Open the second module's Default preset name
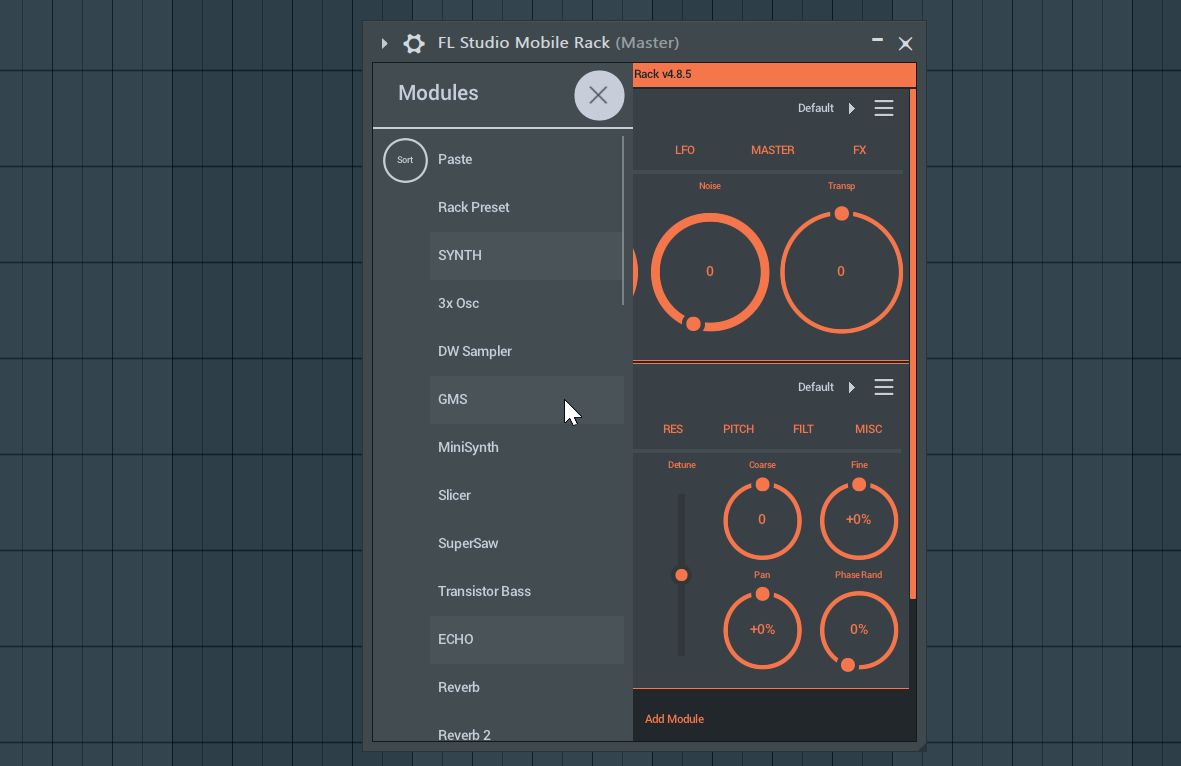1181x766 pixels. tap(816, 387)
